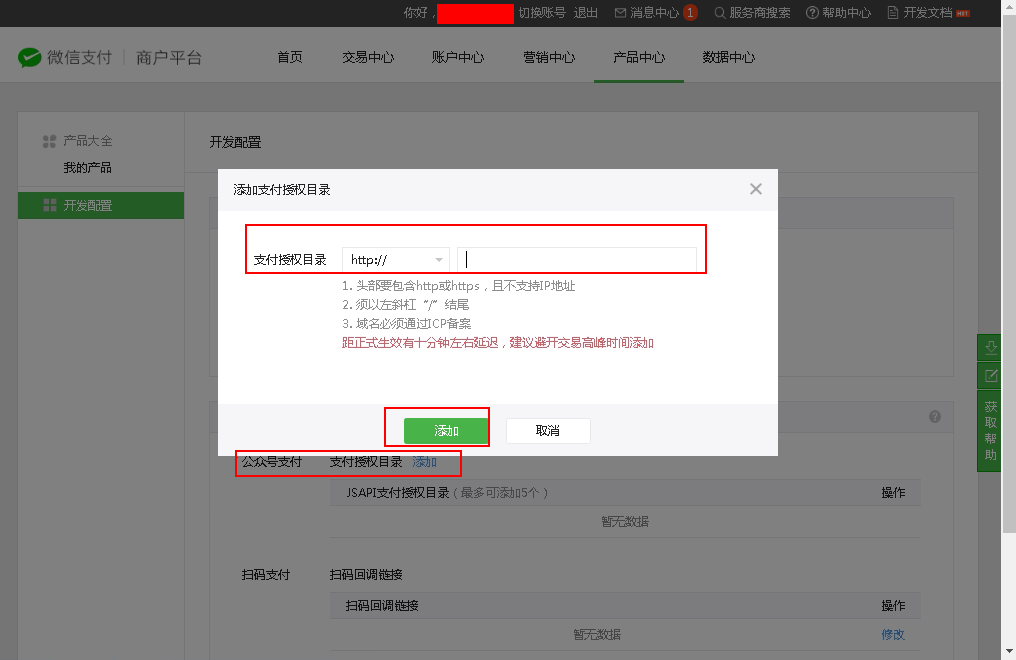Click the 支付授权目录 URL input field
The height and width of the screenshot is (660, 1016).
(577, 260)
